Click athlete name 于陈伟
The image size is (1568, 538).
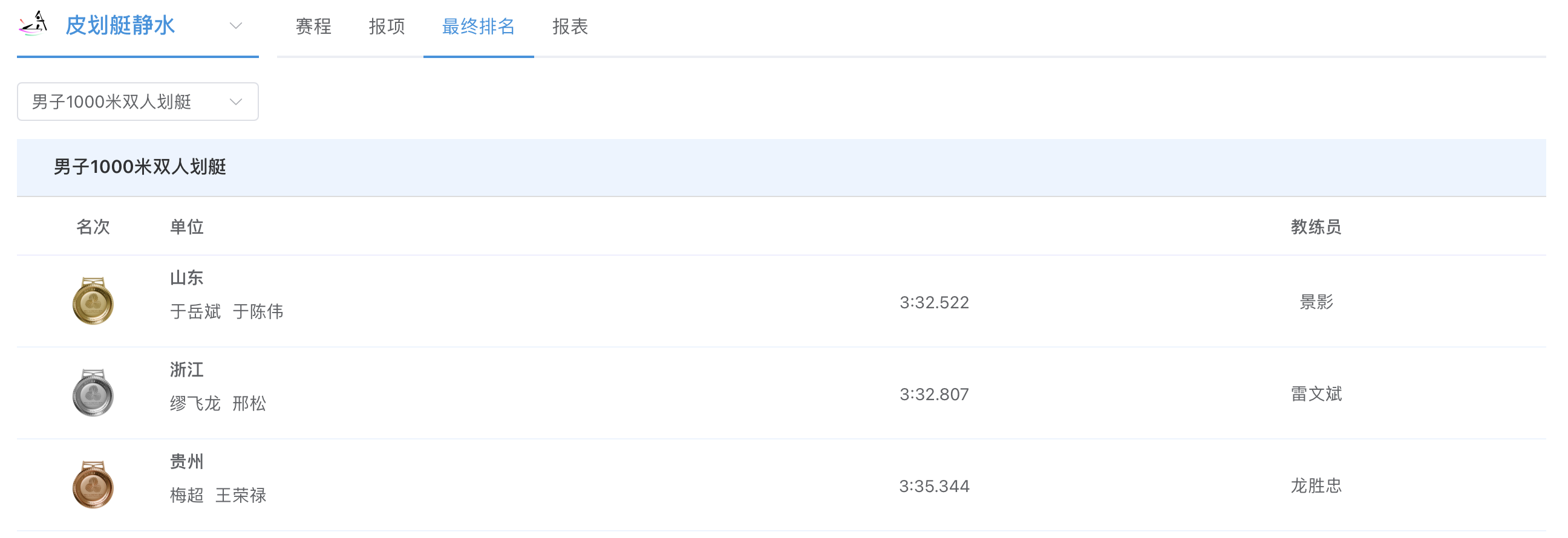(258, 312)
